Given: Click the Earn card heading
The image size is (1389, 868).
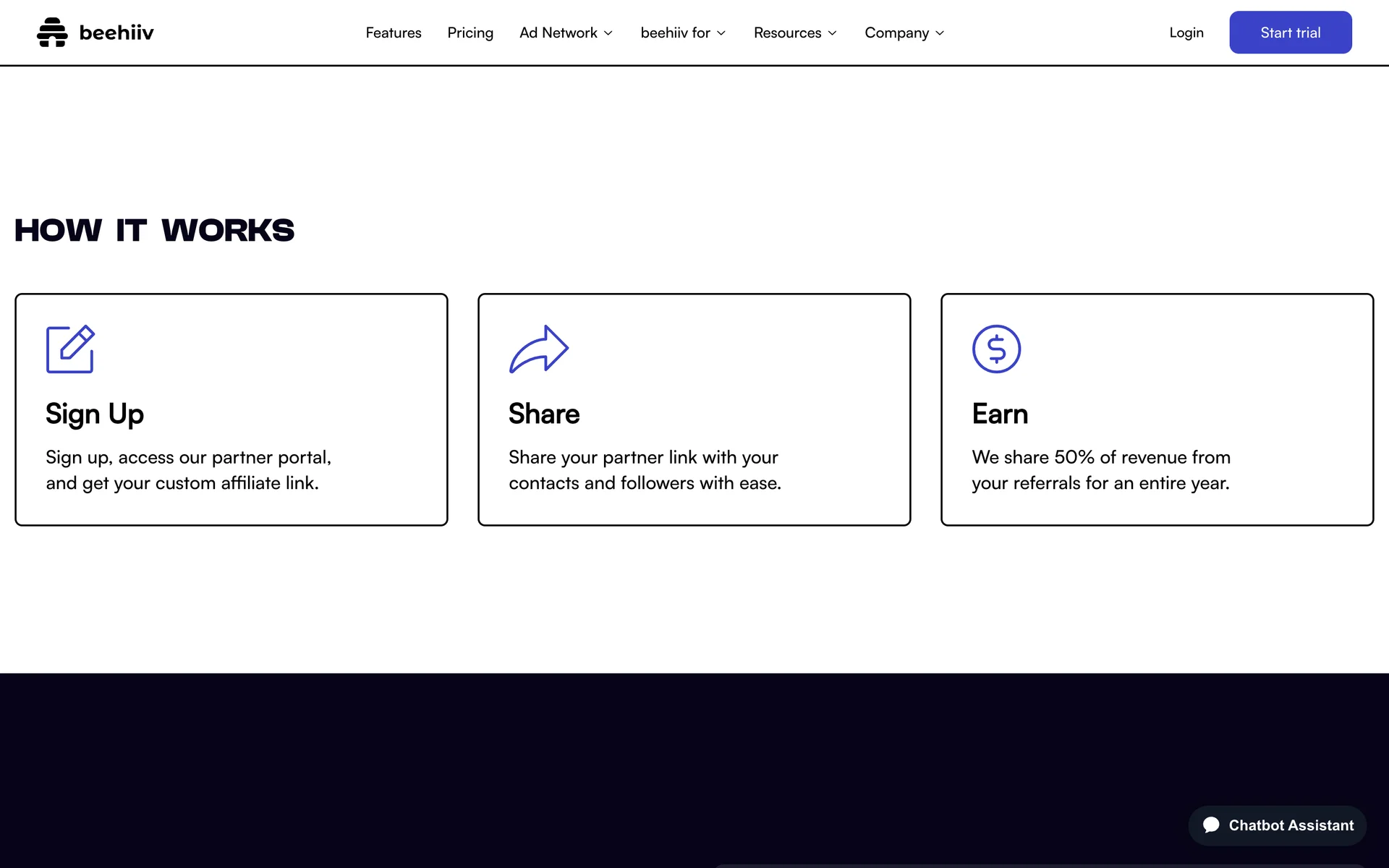Looking at the screenshot, I should tap(1000, 414).
